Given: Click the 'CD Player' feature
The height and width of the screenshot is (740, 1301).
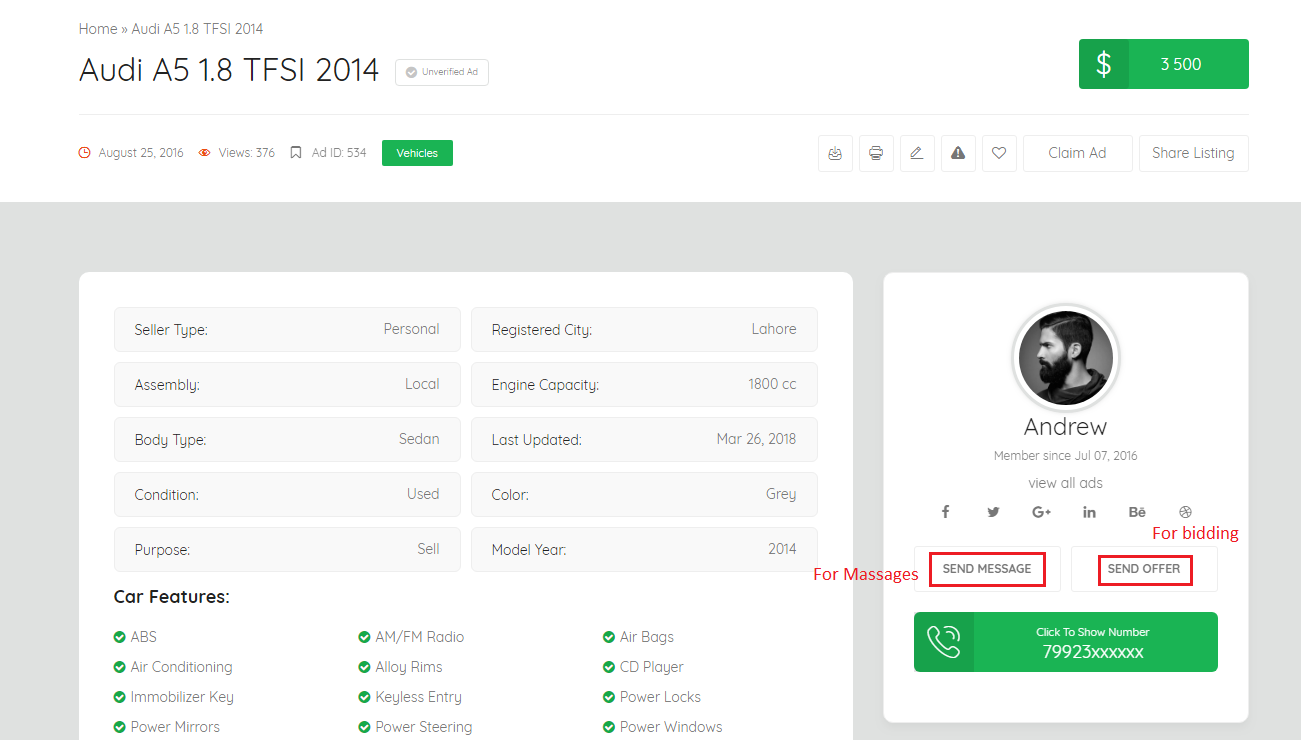Looking at the screenshot, I should point(643,667).
